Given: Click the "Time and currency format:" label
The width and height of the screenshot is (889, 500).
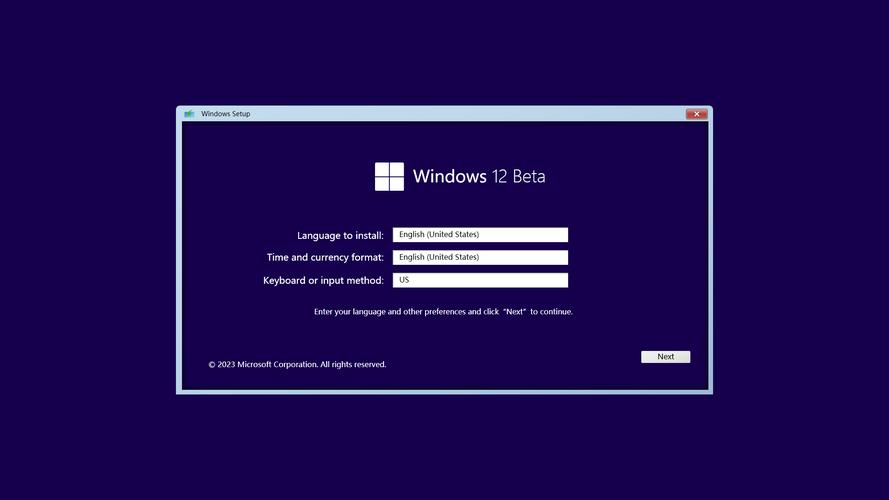Looking at the screenshot, I should click(325, 257).
